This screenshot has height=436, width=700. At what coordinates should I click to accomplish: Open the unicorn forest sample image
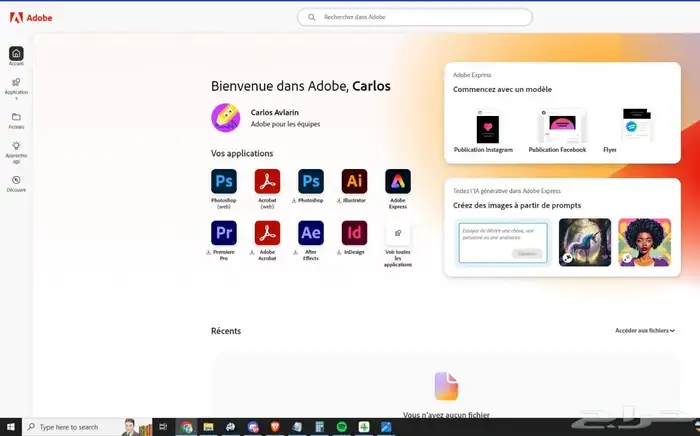click(585, 242)
